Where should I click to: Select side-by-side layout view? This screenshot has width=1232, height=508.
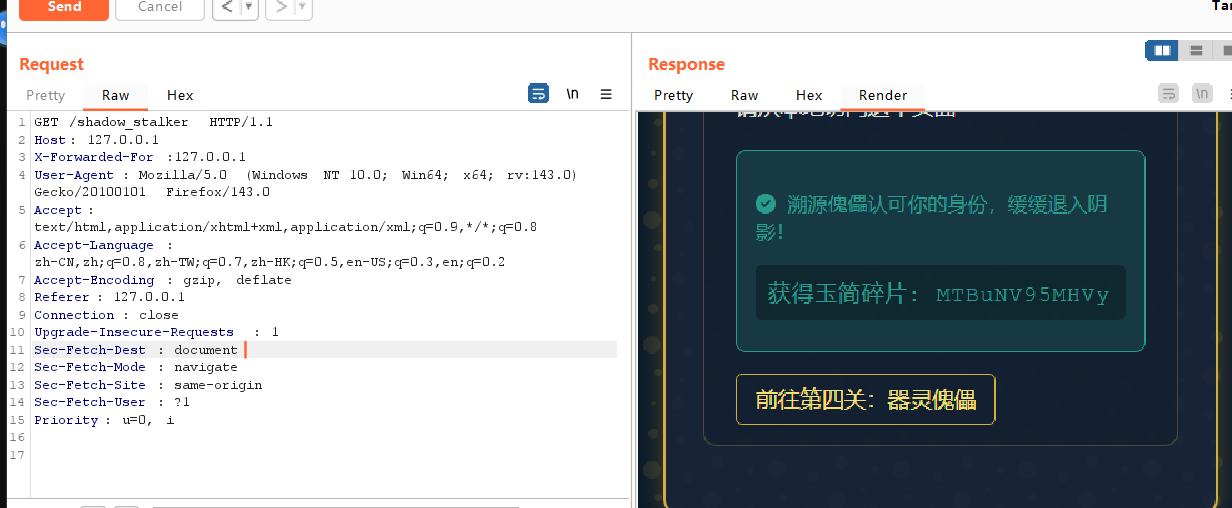click(x=1161, y=50)
